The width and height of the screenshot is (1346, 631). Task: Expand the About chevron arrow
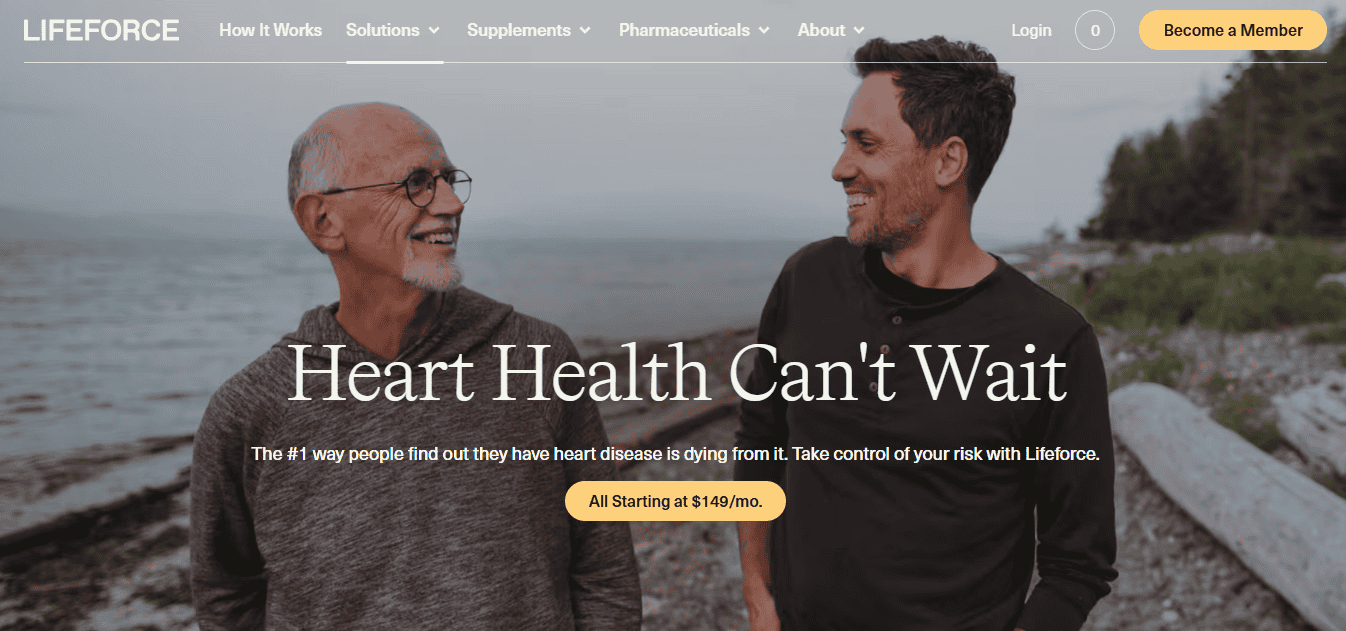(859, 31)
